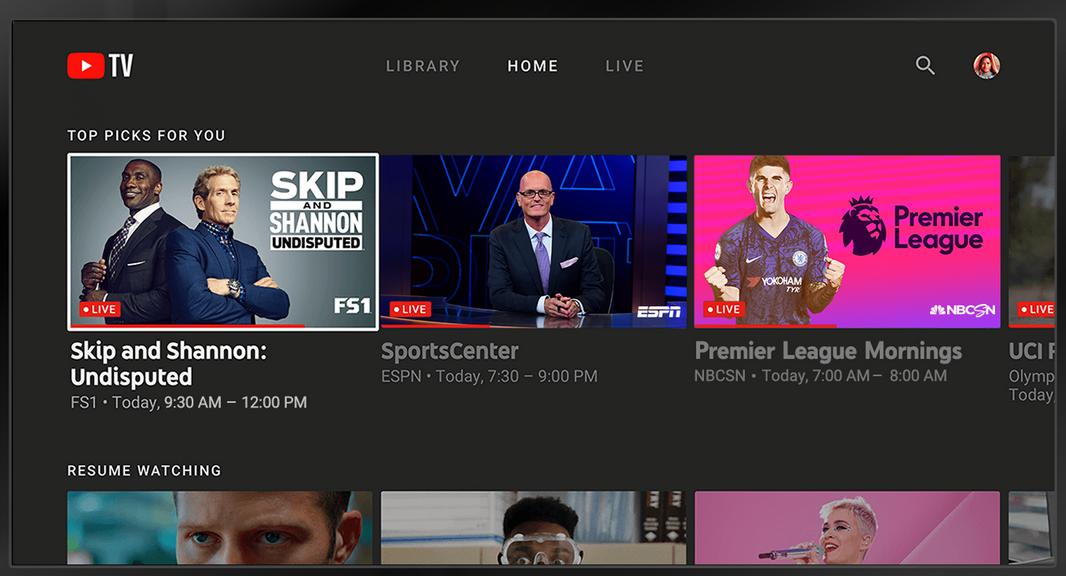The height and width of the screenshot is (576, 1066).
Task: Click LIVE badge on Premier League thumbnail
Action: click(724, 309)
